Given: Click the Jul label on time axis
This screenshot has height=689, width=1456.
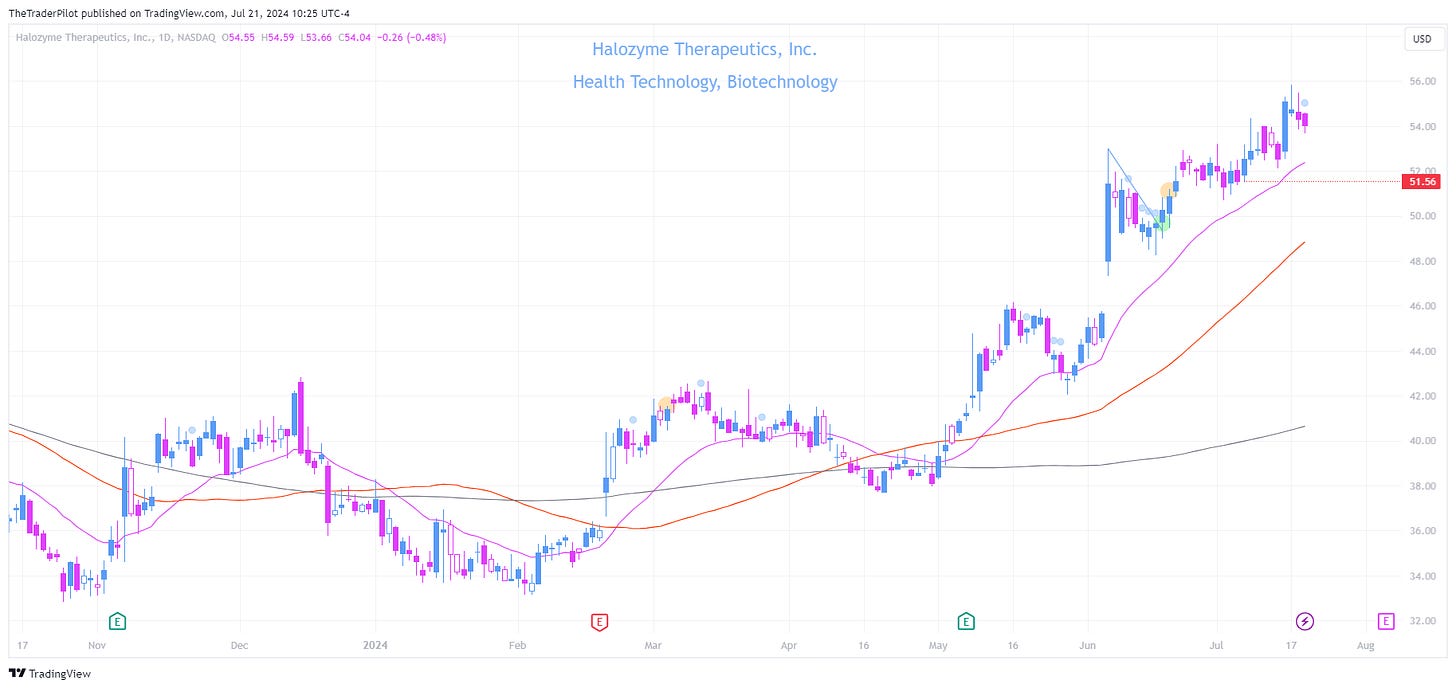Looking at the screenshot, I should (1215, 647).
